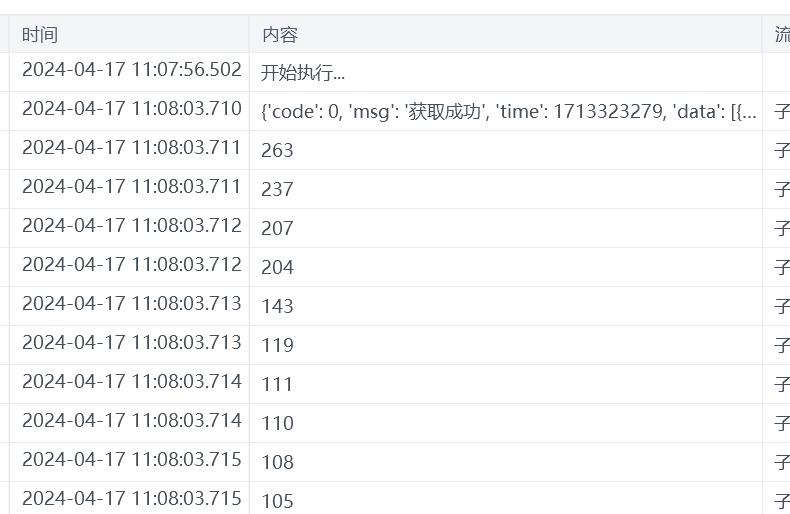Viewport: 790px width, 514px height.
Task: Click the 内容 column header
Action: point(280,34)
